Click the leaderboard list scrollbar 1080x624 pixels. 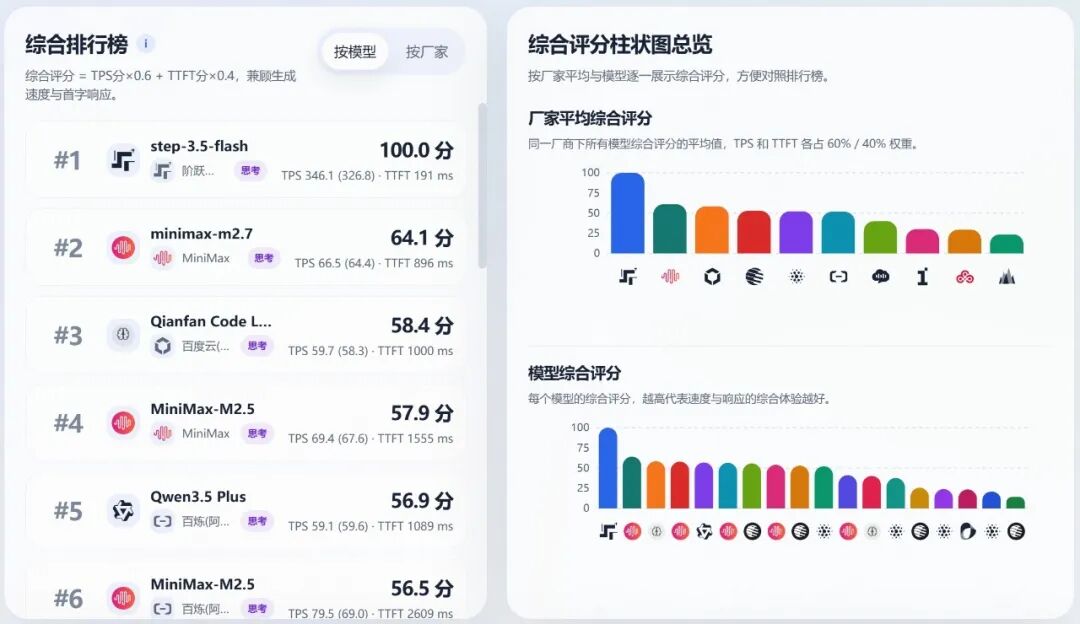coord(482,186)
